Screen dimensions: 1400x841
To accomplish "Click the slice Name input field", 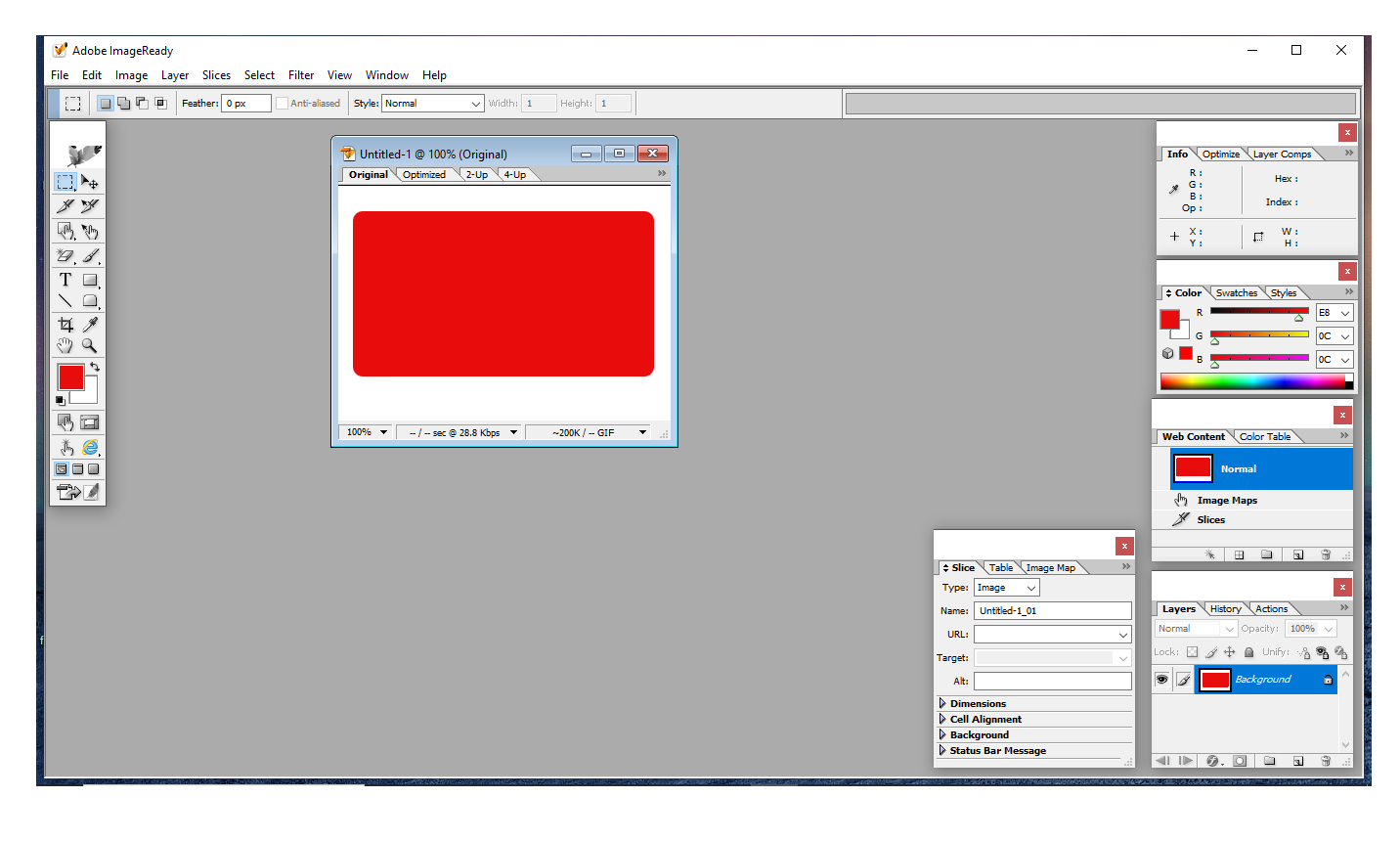I will pos(1052,611).
